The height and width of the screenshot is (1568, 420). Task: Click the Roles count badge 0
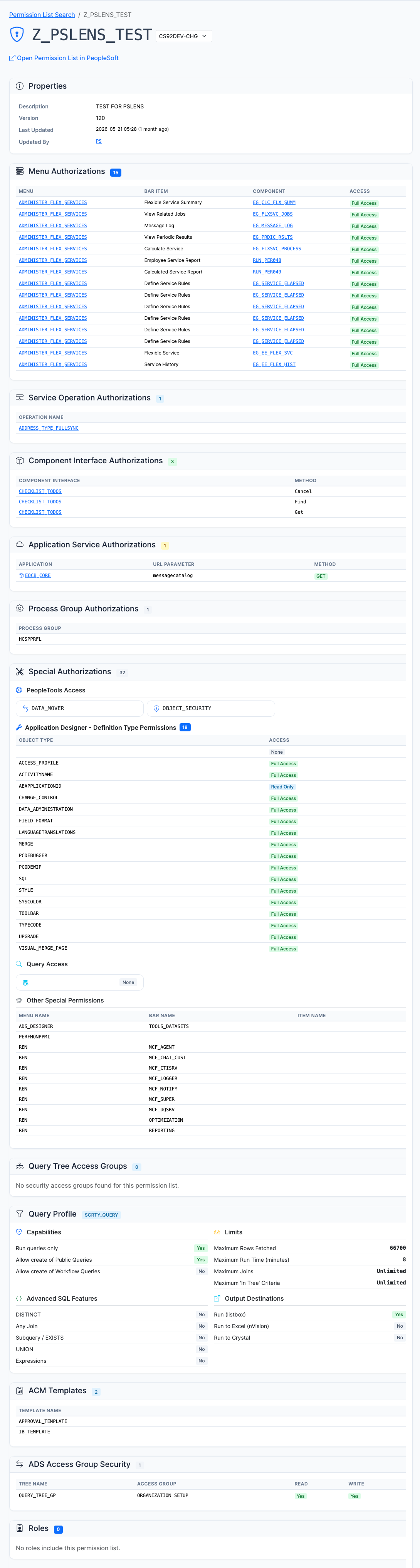point(58,1529)
